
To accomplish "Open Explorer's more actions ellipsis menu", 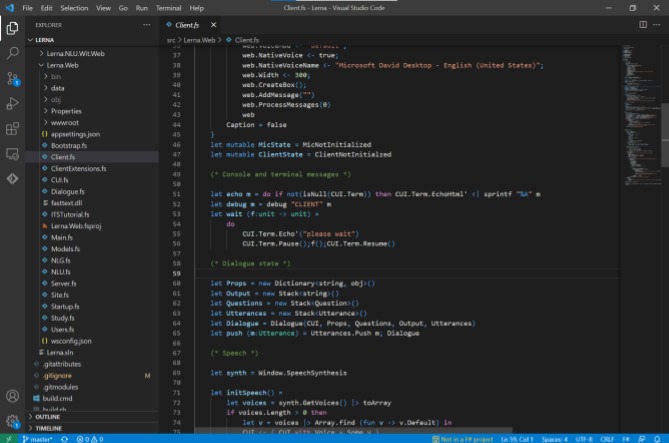I will click(x=148, y=23).
